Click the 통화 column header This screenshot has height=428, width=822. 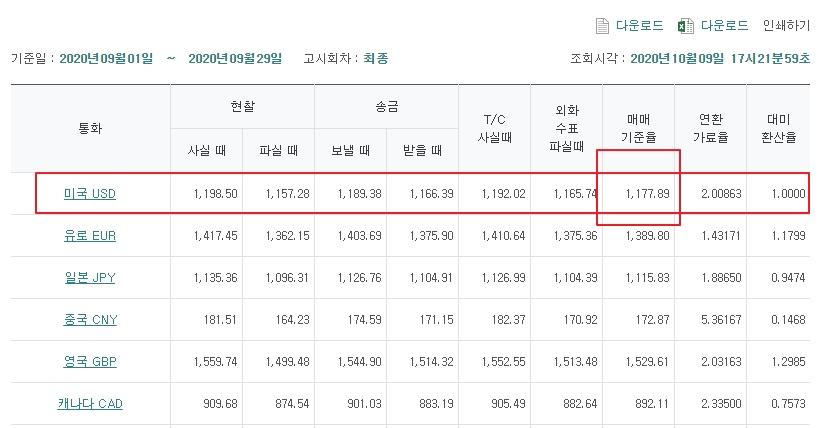pyautogui.click(x=90, y=129)
